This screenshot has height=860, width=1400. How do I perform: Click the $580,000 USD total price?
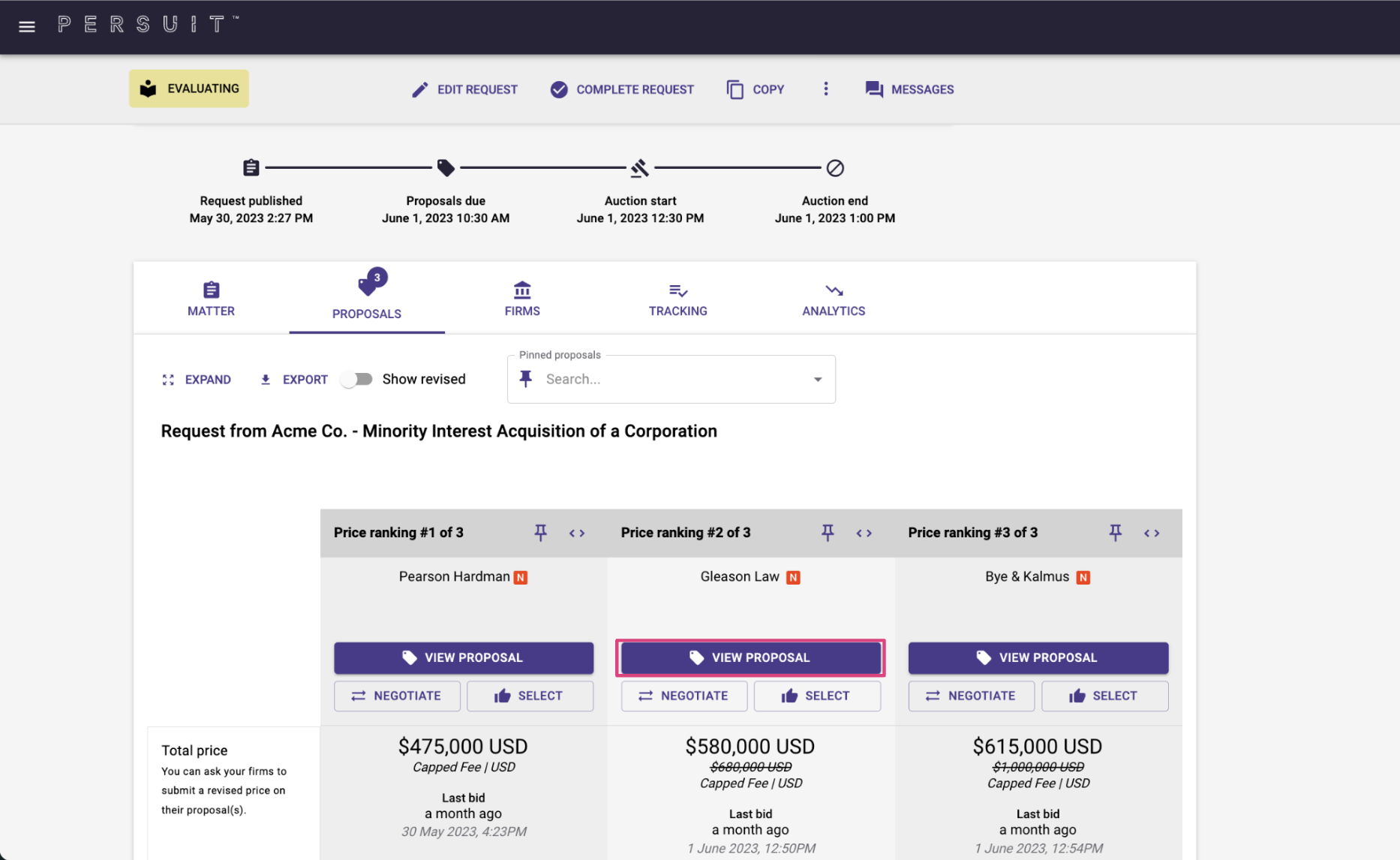pos(750,747)
